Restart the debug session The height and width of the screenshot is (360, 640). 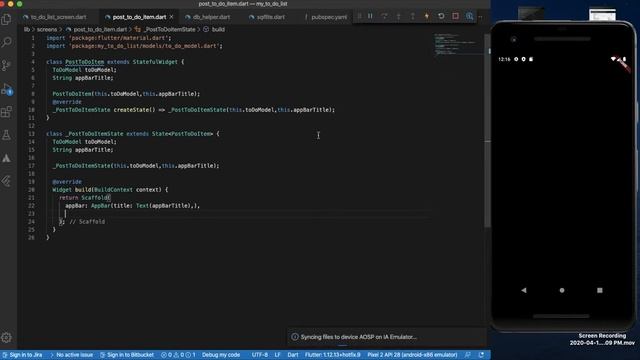pyautogui.click(x=441, y=16)
